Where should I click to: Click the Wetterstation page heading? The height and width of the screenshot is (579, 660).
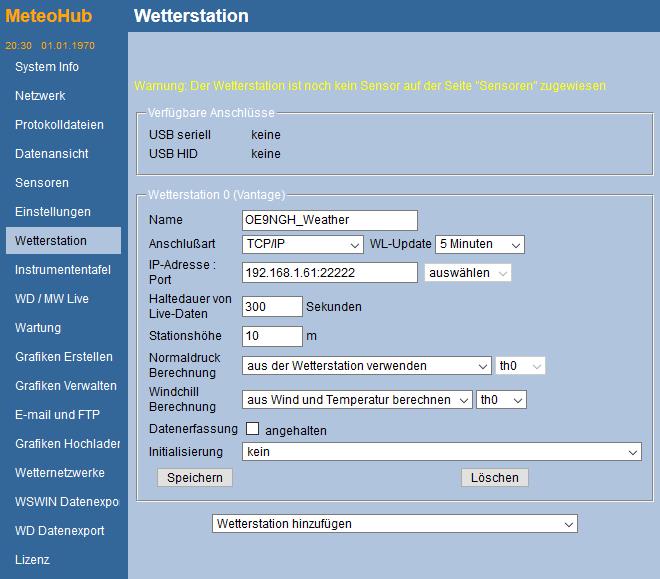pos(191,16)
